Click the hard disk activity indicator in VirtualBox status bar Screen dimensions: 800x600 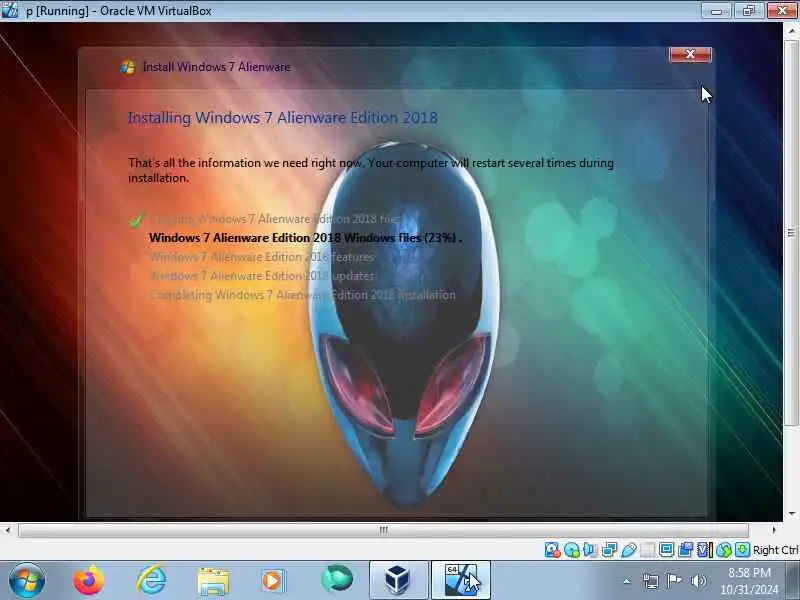coord(553,549)
